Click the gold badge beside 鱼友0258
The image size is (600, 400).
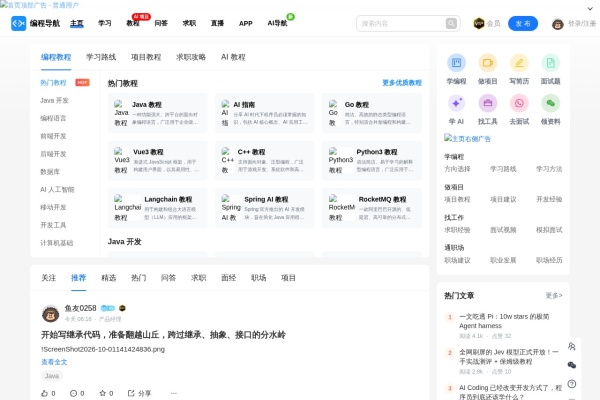tap(122, 308)
